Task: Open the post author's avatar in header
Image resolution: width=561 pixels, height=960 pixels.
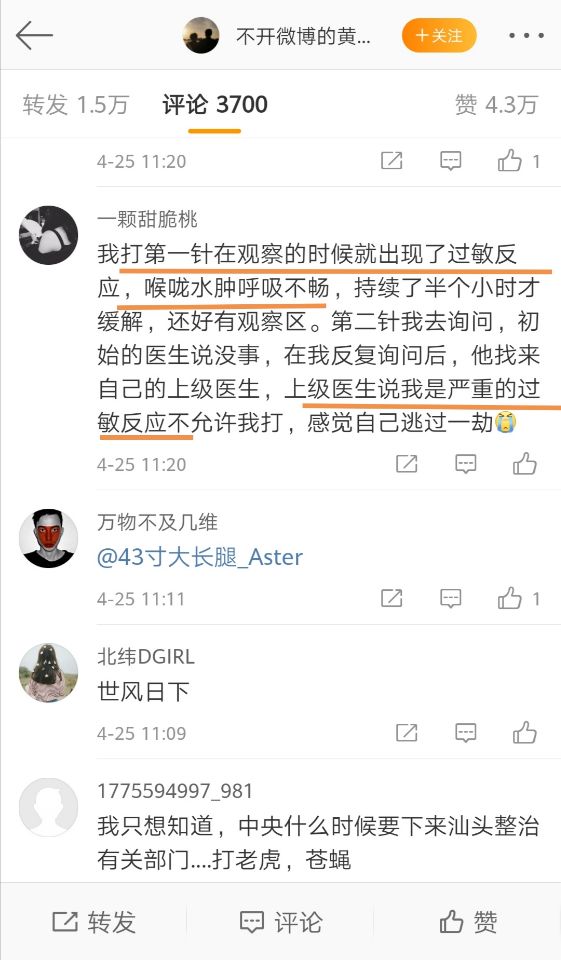Action: point(201,36)
